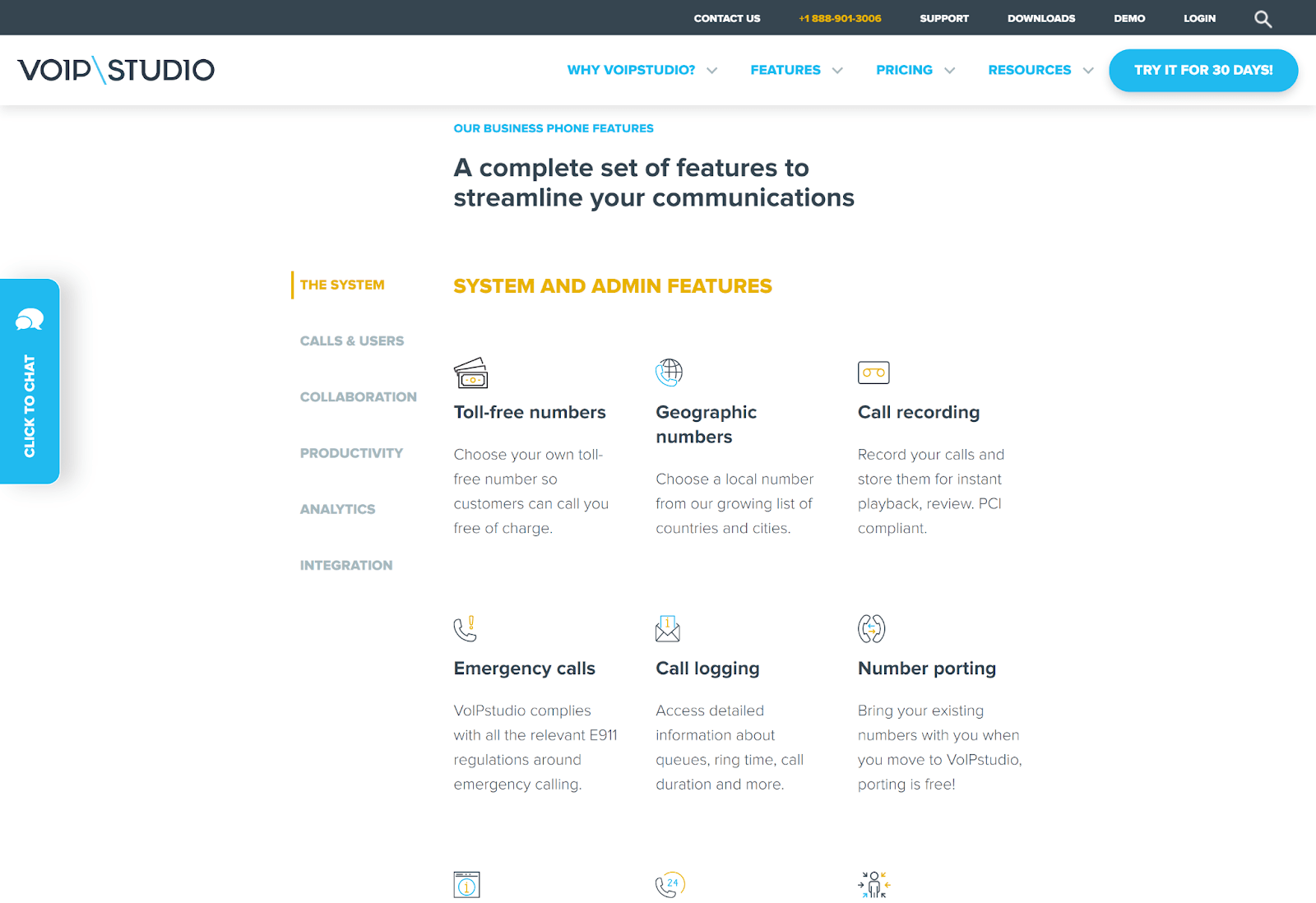1316x903 pixels.
Task: Click Our Business Phone Features label
Action: pyautogui.click(x=554, y=128)
